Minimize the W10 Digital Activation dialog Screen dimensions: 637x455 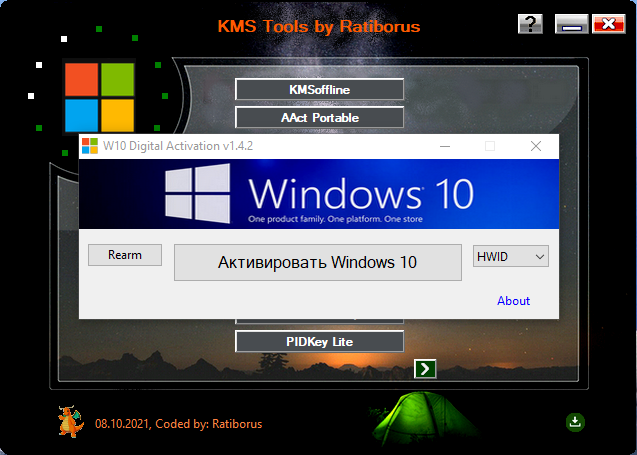tap(444, 146)
